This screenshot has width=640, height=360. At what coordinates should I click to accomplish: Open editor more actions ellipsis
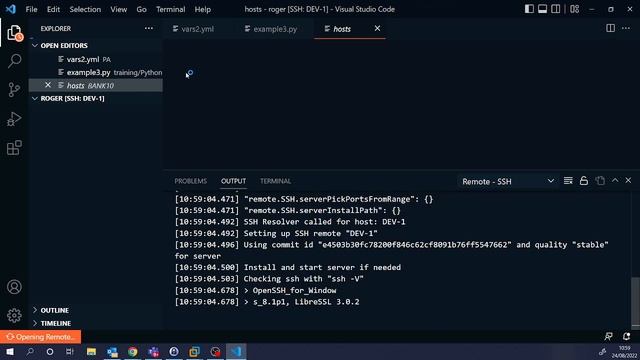pos(626,28)
